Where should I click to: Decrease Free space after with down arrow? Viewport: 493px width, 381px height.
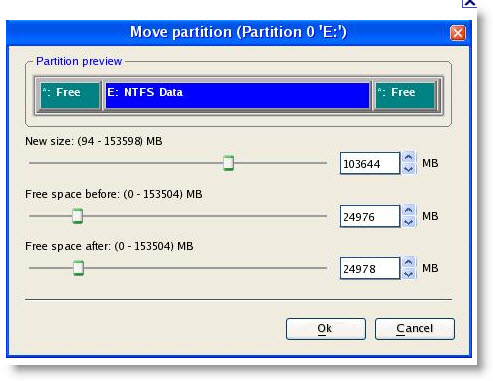tap(409, 274)
